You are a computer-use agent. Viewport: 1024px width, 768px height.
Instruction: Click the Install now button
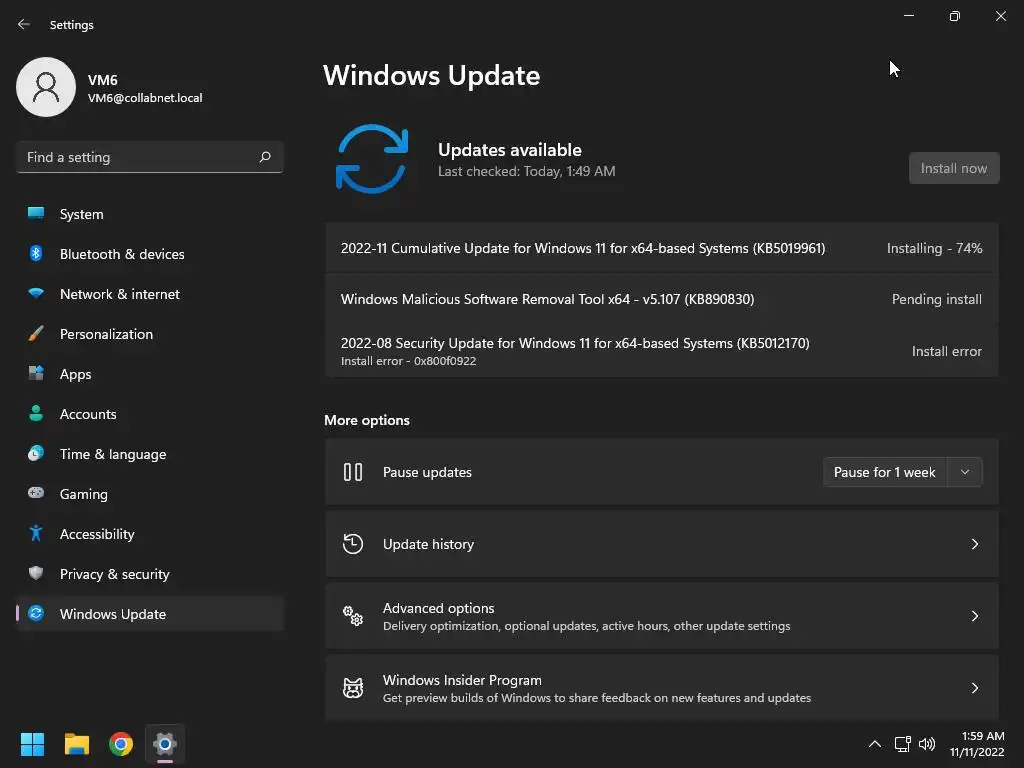953,168
